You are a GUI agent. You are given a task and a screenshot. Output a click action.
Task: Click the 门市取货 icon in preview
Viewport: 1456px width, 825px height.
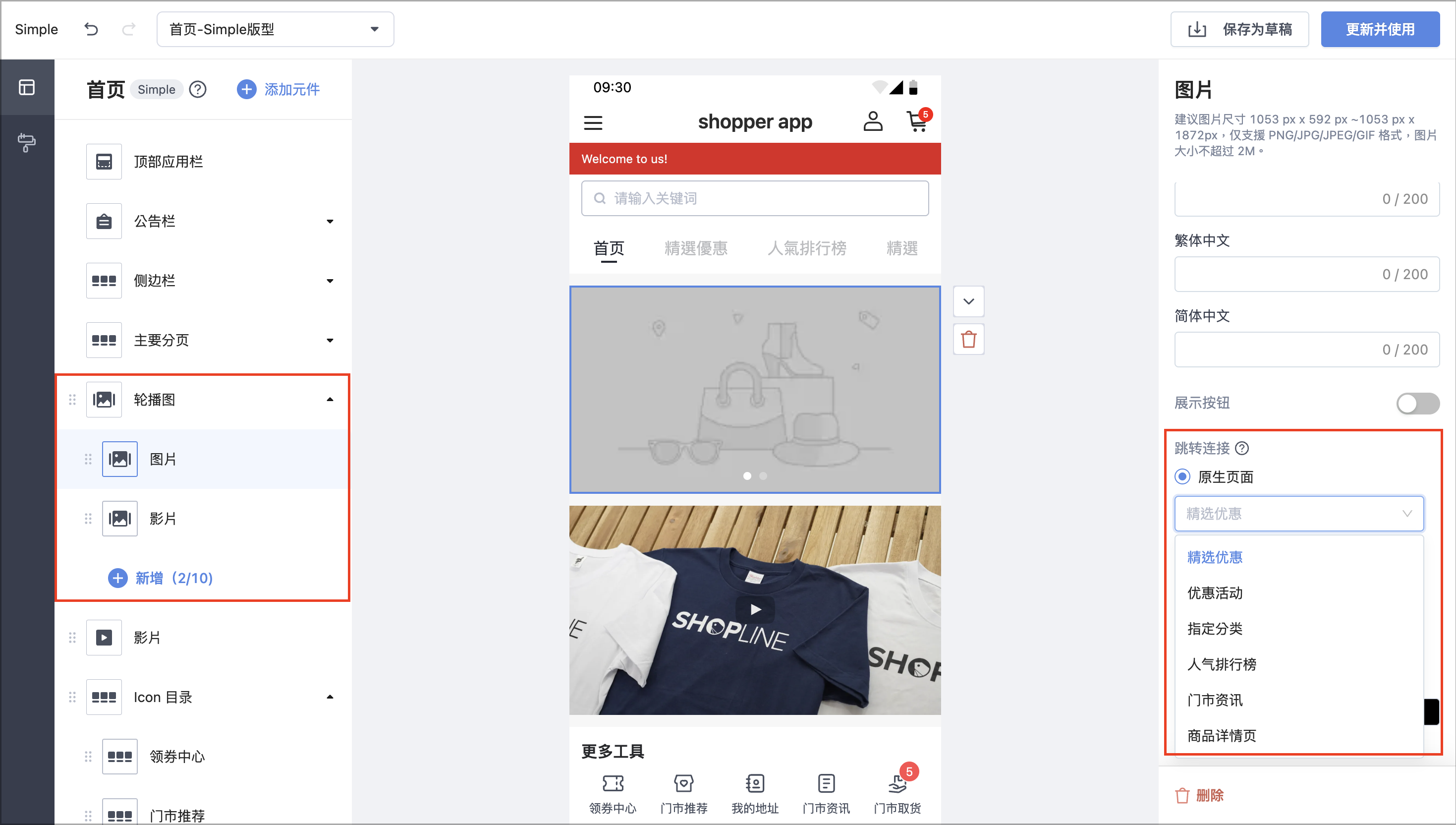point(897,784)
